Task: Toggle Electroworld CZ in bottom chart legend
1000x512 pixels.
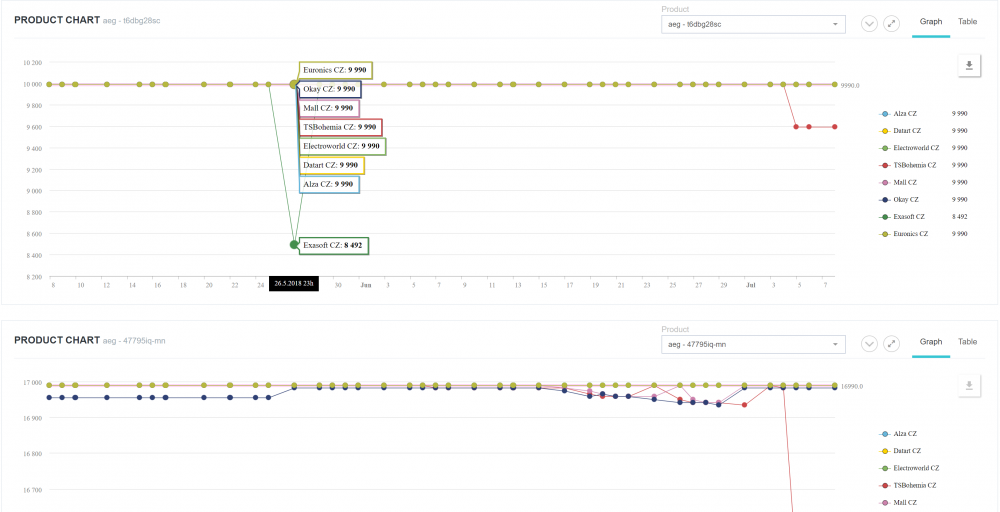Action: (x=909, y=468)
